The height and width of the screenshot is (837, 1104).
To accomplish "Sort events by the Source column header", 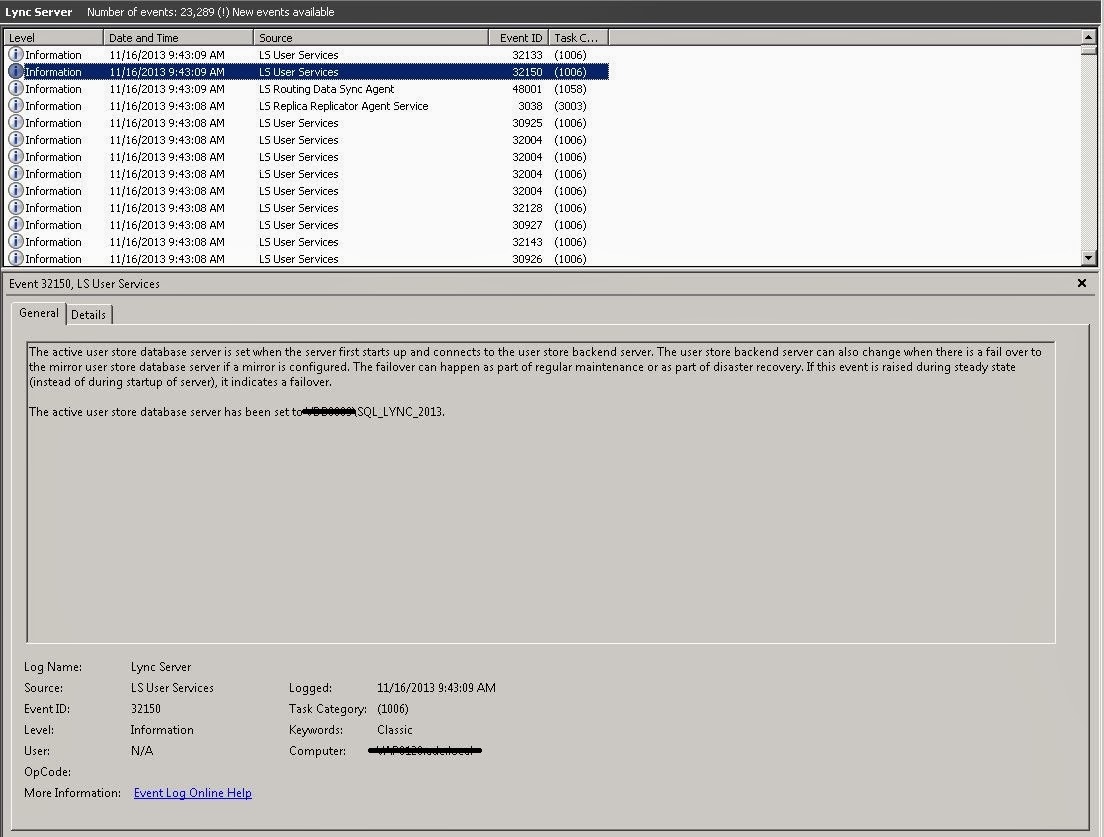I will (371, 37).
